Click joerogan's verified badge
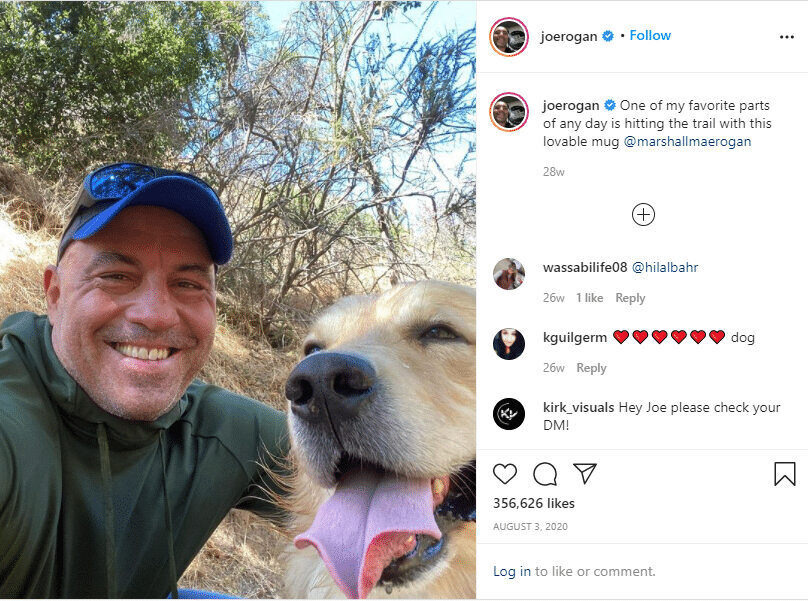 coord(607,35)
